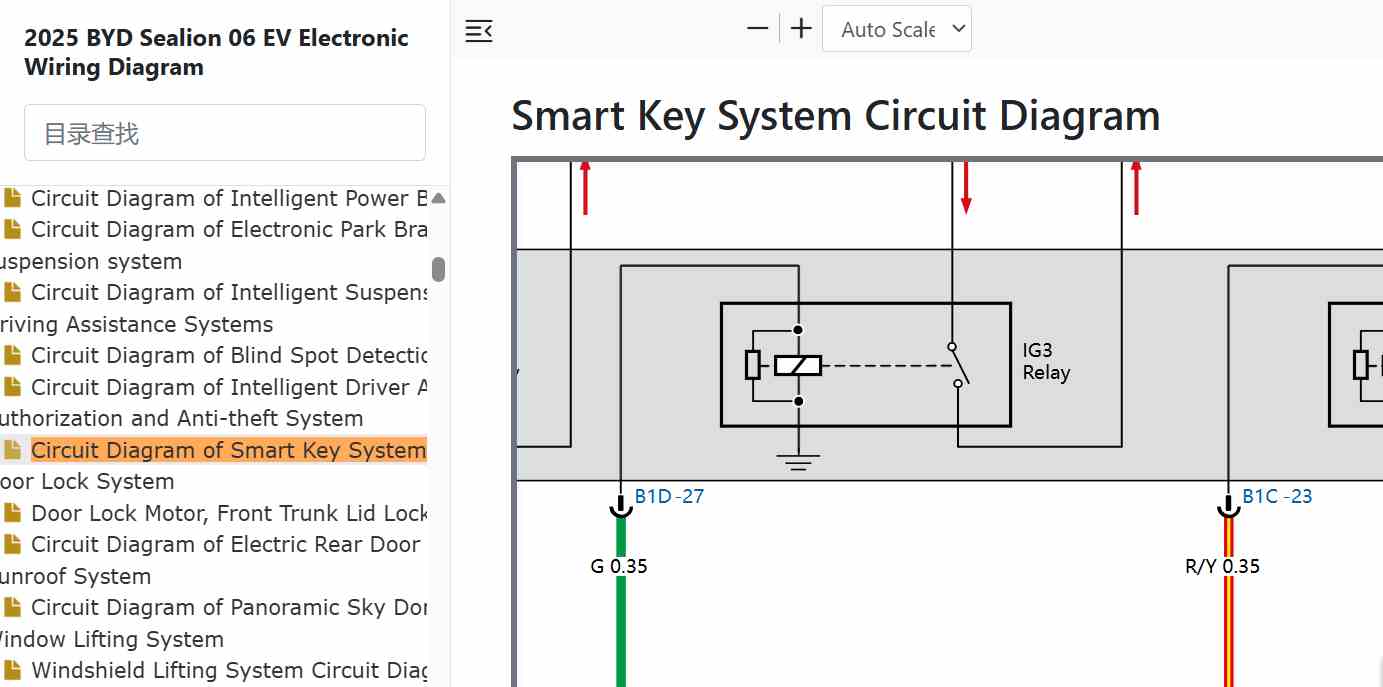Click the IG3 Relay label
1383x687 pixels.
pyautogui.click(x=1046, y=362)
